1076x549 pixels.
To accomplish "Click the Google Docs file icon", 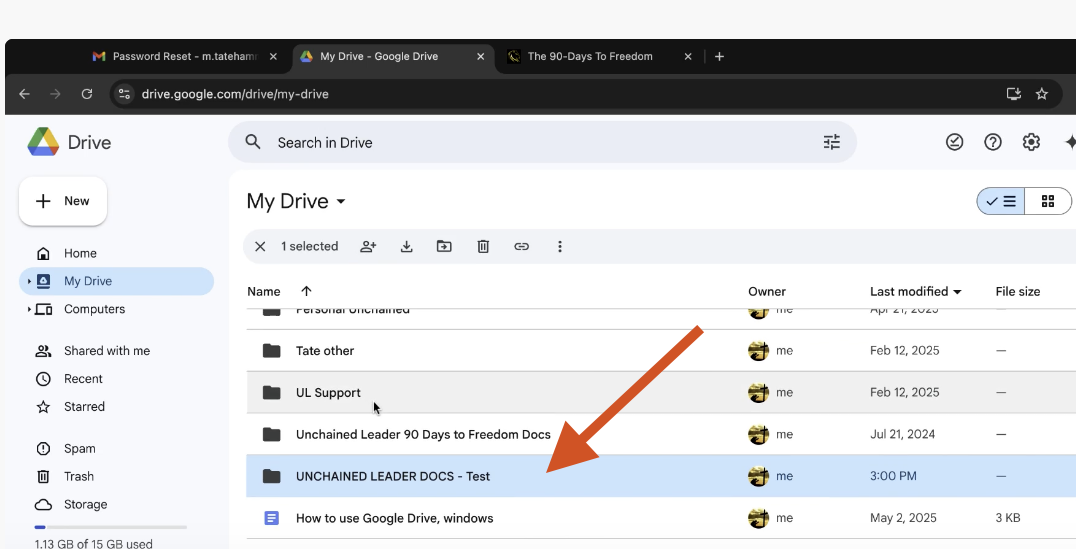I will point(272,518).
